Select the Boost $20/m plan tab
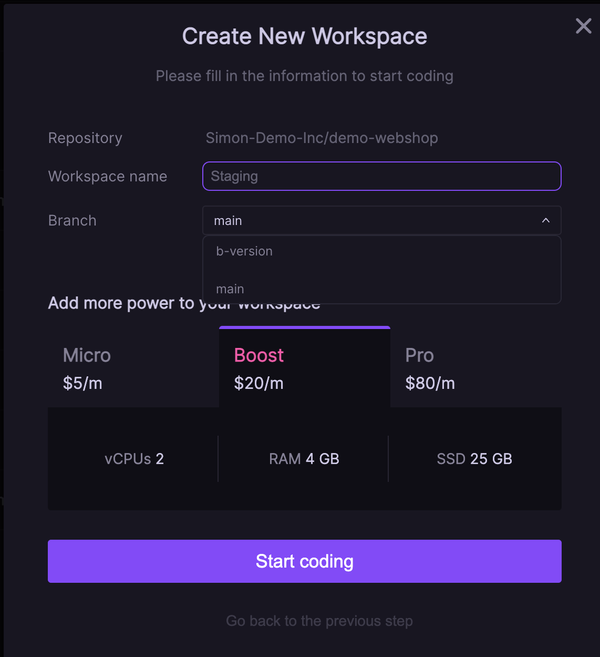 pyautogui.click(x=304, y=368)
